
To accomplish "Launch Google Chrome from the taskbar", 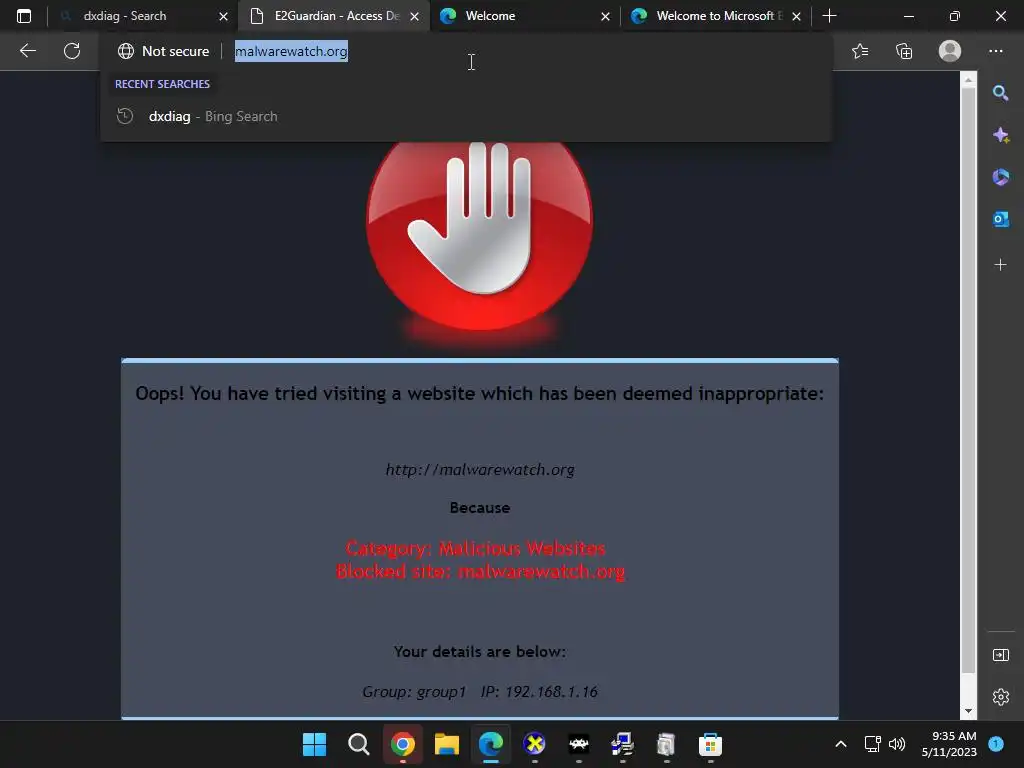I will point(402,744).
